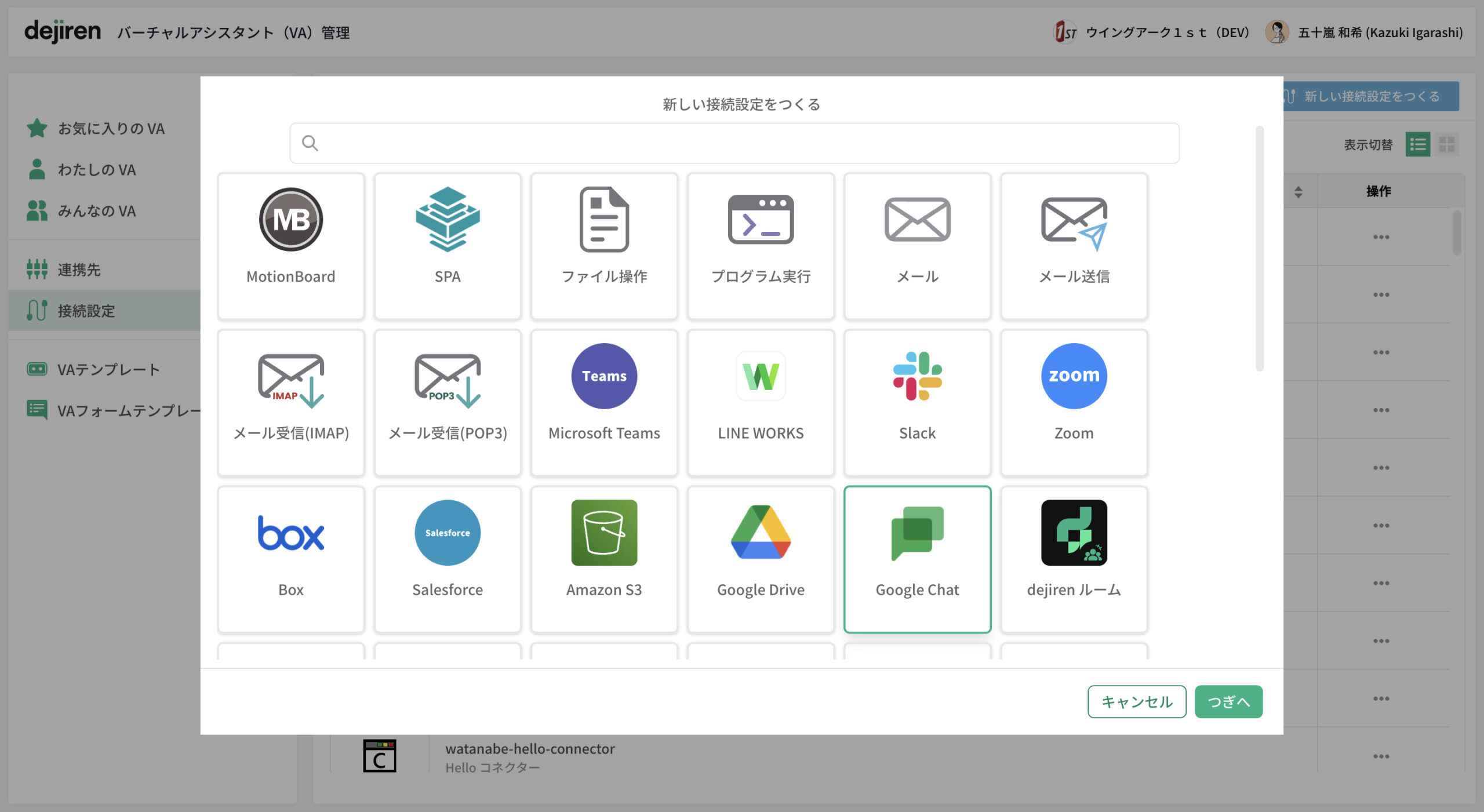Click 新しい接続設定をつくる button in background
The image size is (1484, 812).
coord(1371,96)
